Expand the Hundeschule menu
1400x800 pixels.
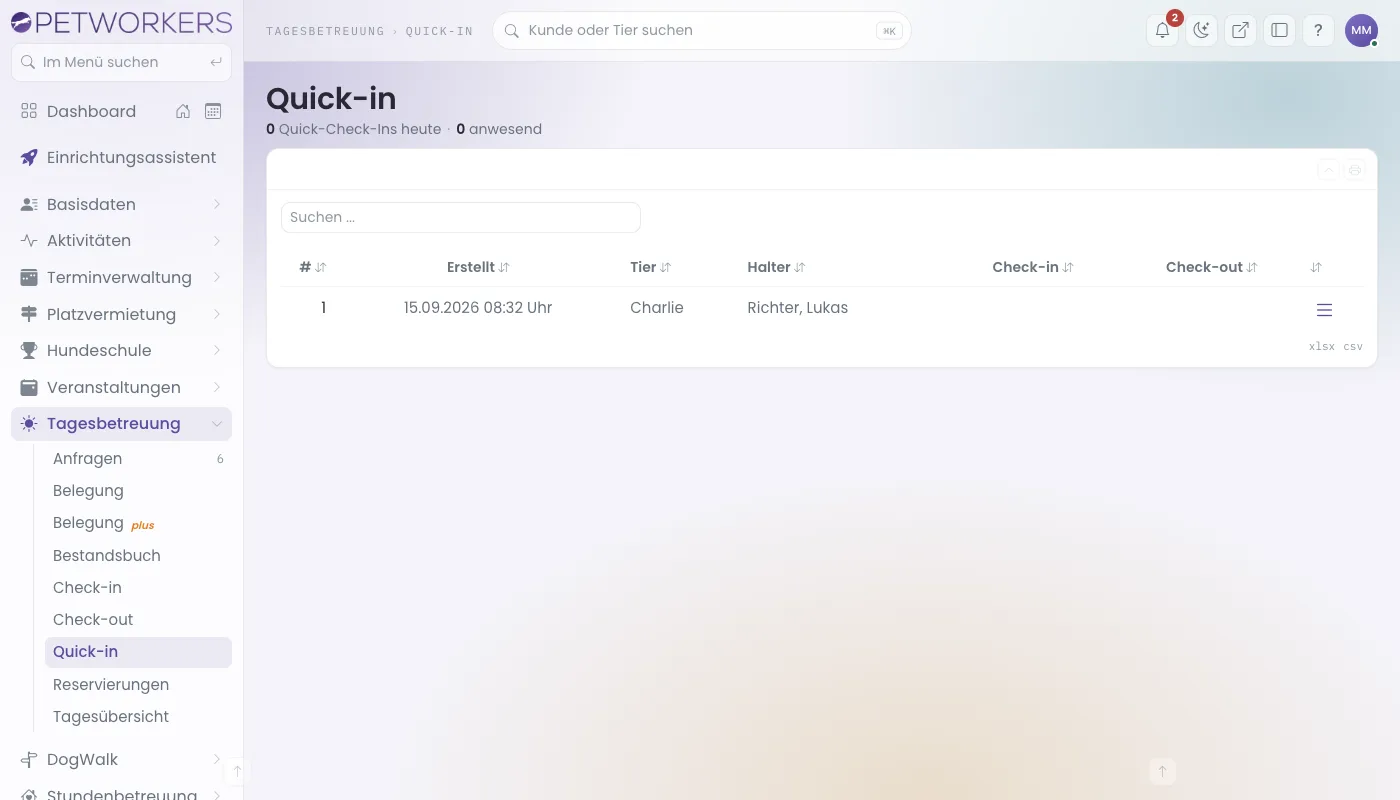[121, 350]
